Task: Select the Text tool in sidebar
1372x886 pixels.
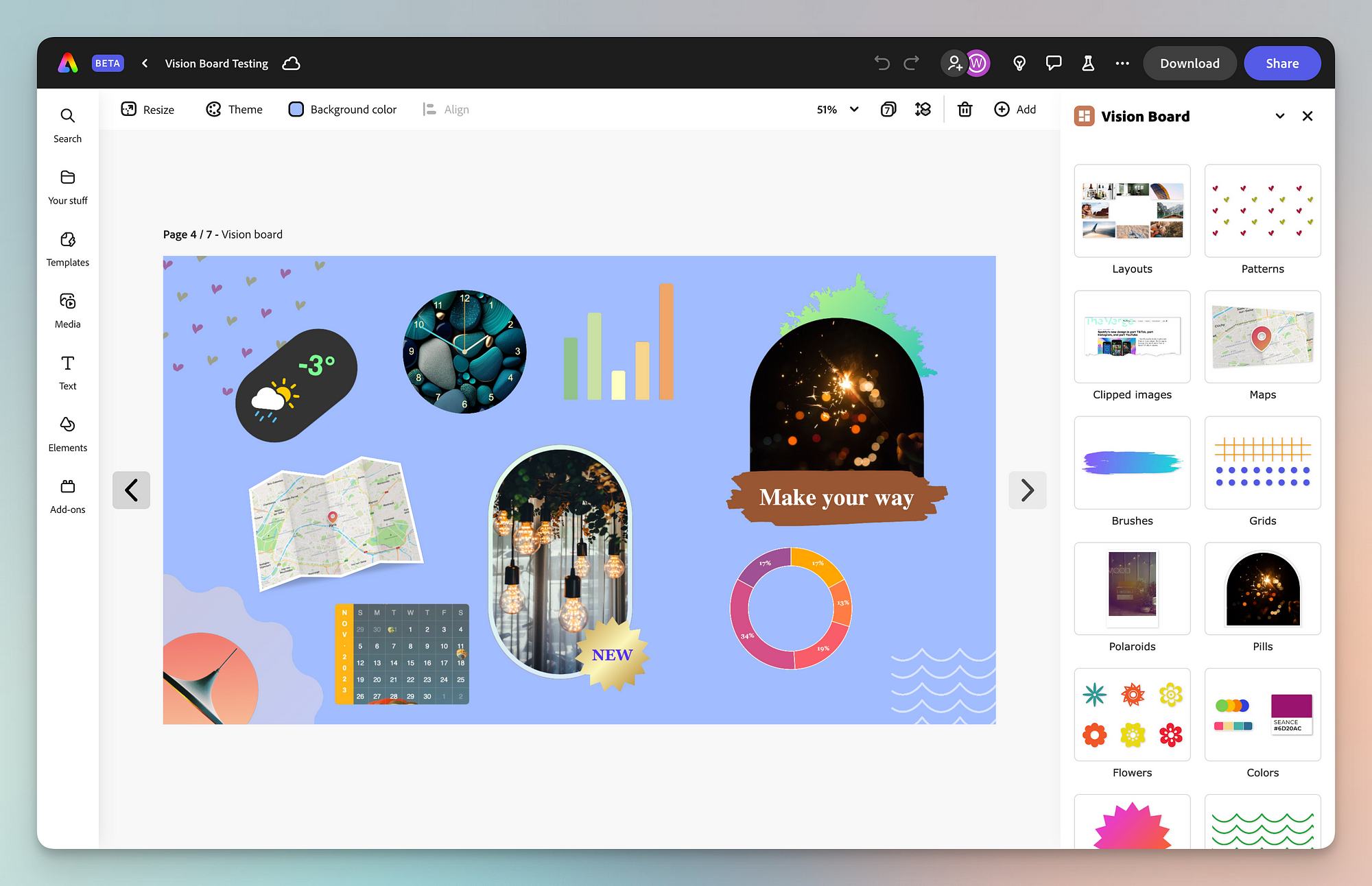Action: [67, 371]
